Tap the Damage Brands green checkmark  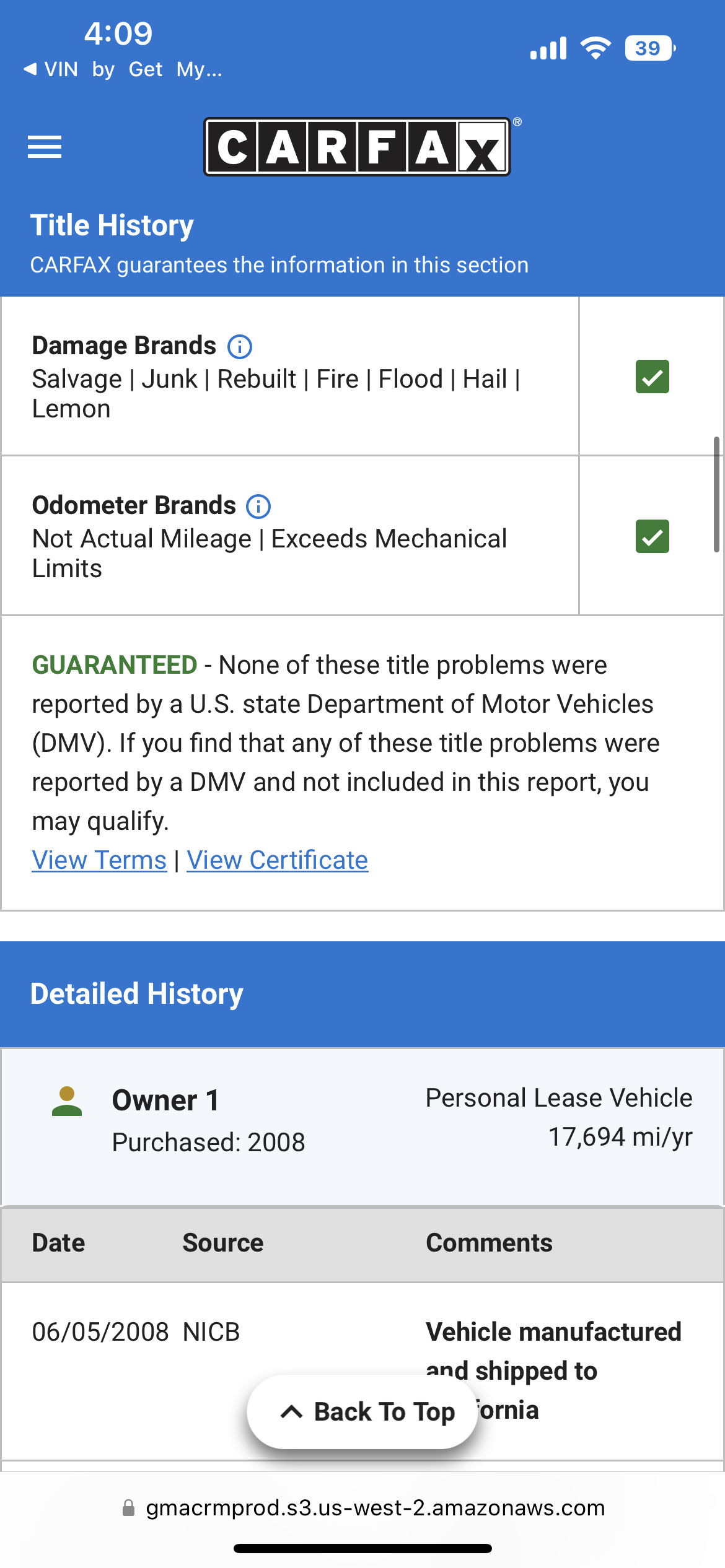click(x=652, y=377)
